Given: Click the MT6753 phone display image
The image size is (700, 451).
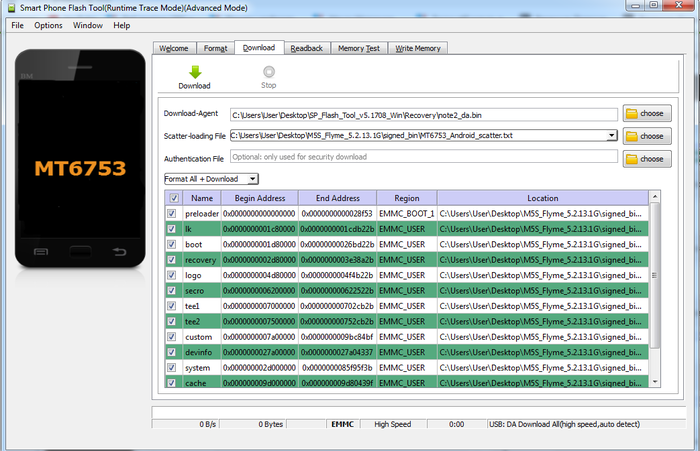Looking at the screenshot, I should [x=80, y=159].
